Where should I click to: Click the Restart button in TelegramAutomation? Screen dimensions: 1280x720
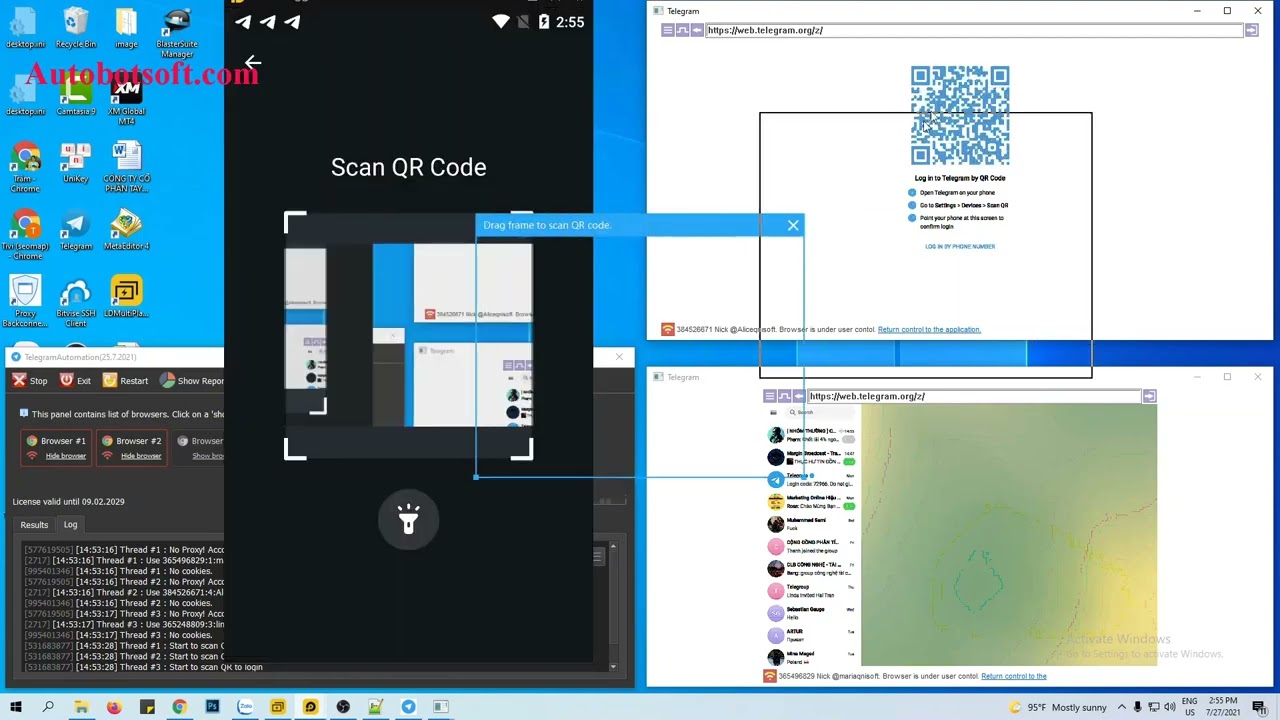click(125, 380)
